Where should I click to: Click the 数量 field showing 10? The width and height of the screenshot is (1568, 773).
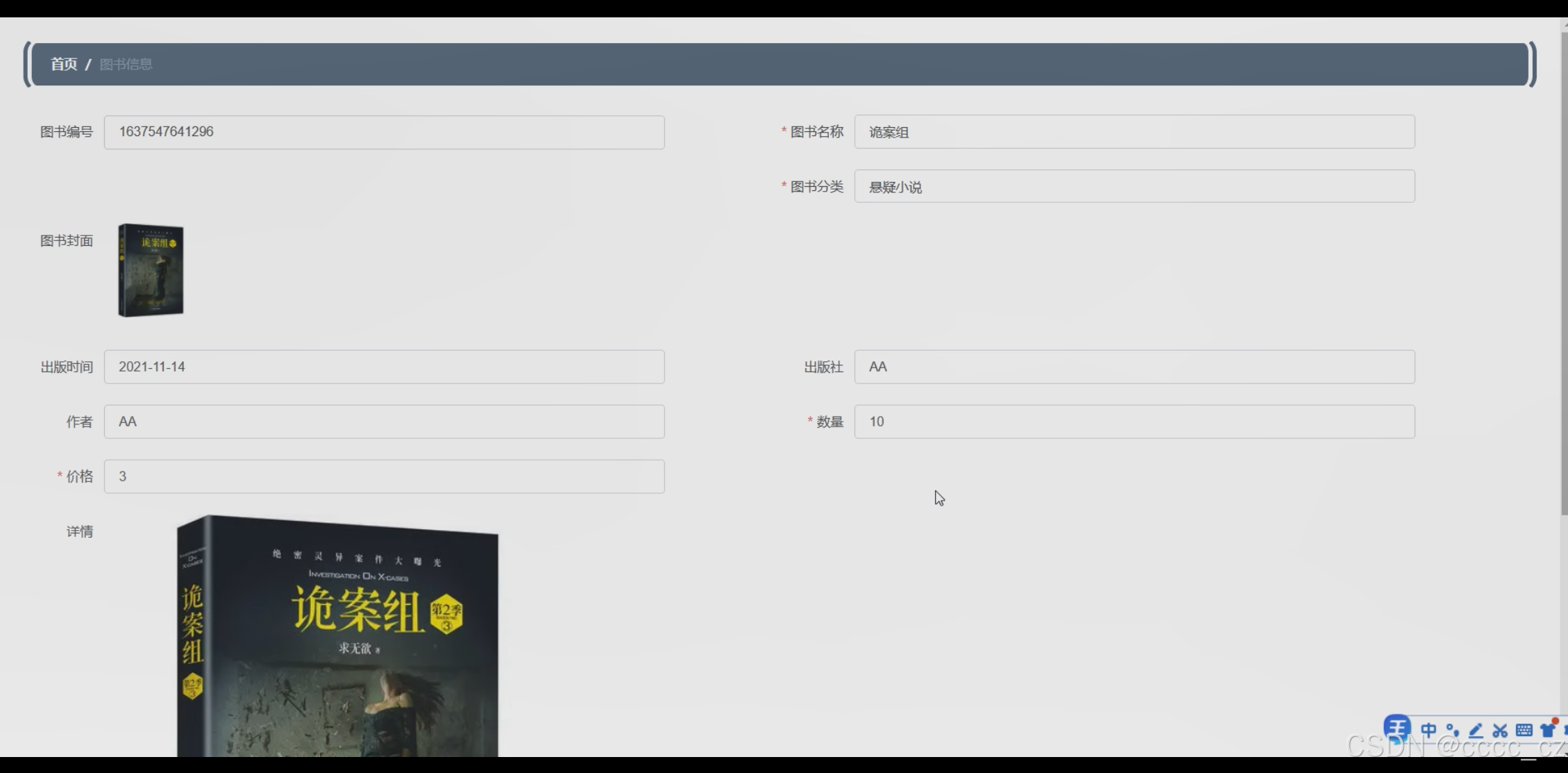click(1134, 422)
